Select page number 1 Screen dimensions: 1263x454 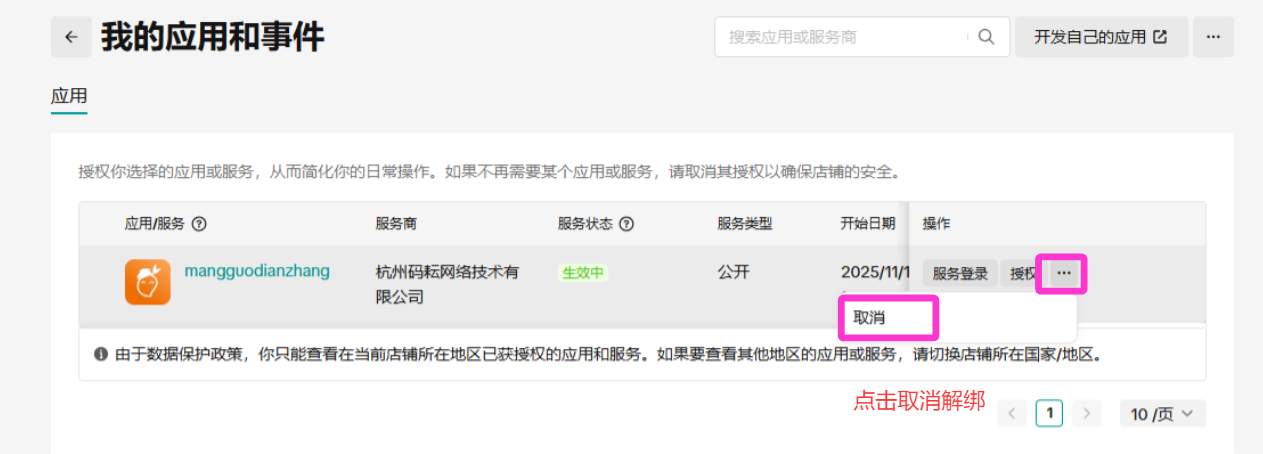tap(1049, 414)
